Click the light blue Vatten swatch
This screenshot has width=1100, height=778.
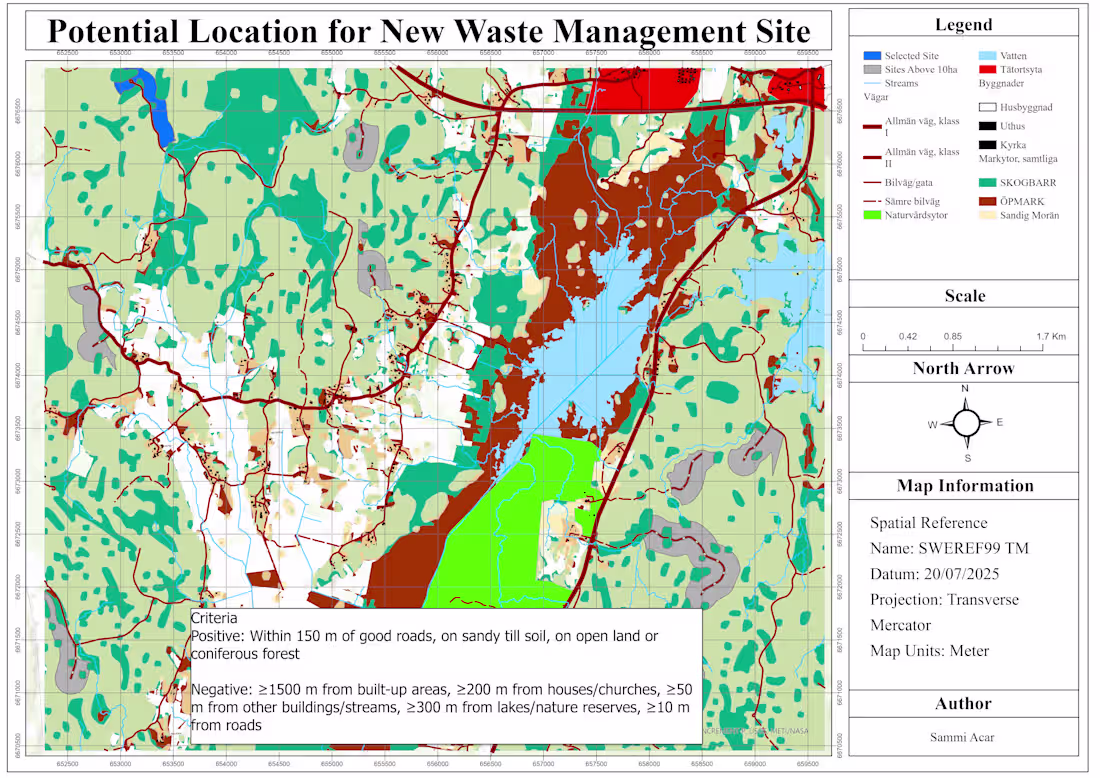[x=987, y=55]
